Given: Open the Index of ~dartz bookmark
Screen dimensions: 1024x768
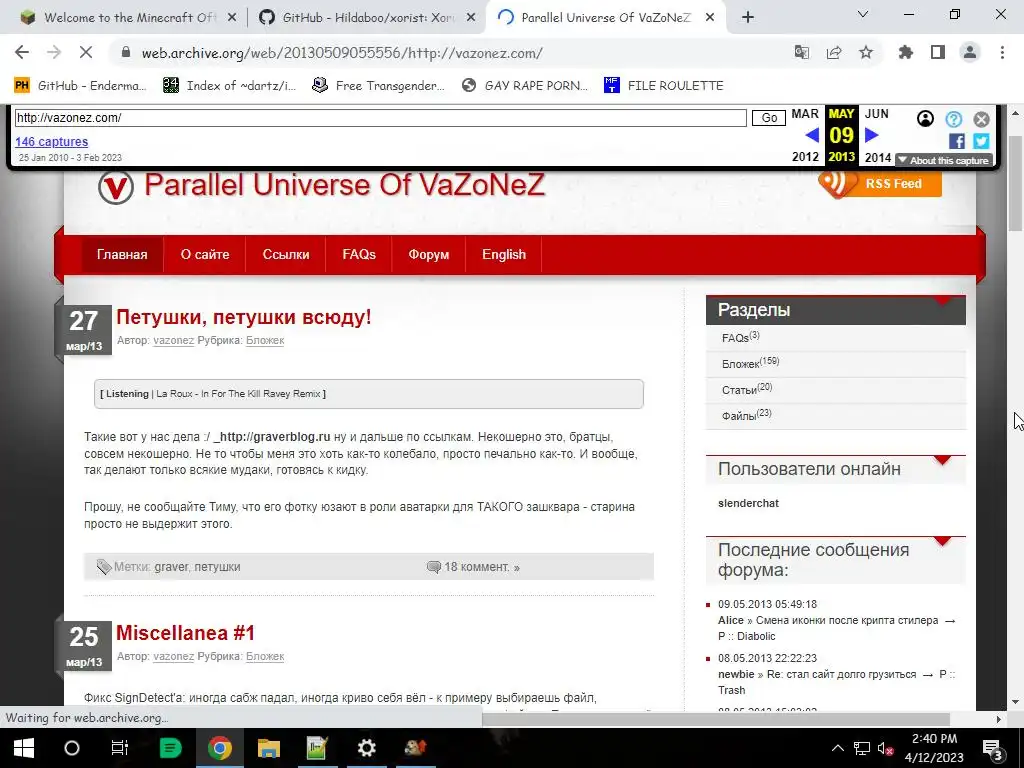Looking at the screenshot, I should 230,86.
